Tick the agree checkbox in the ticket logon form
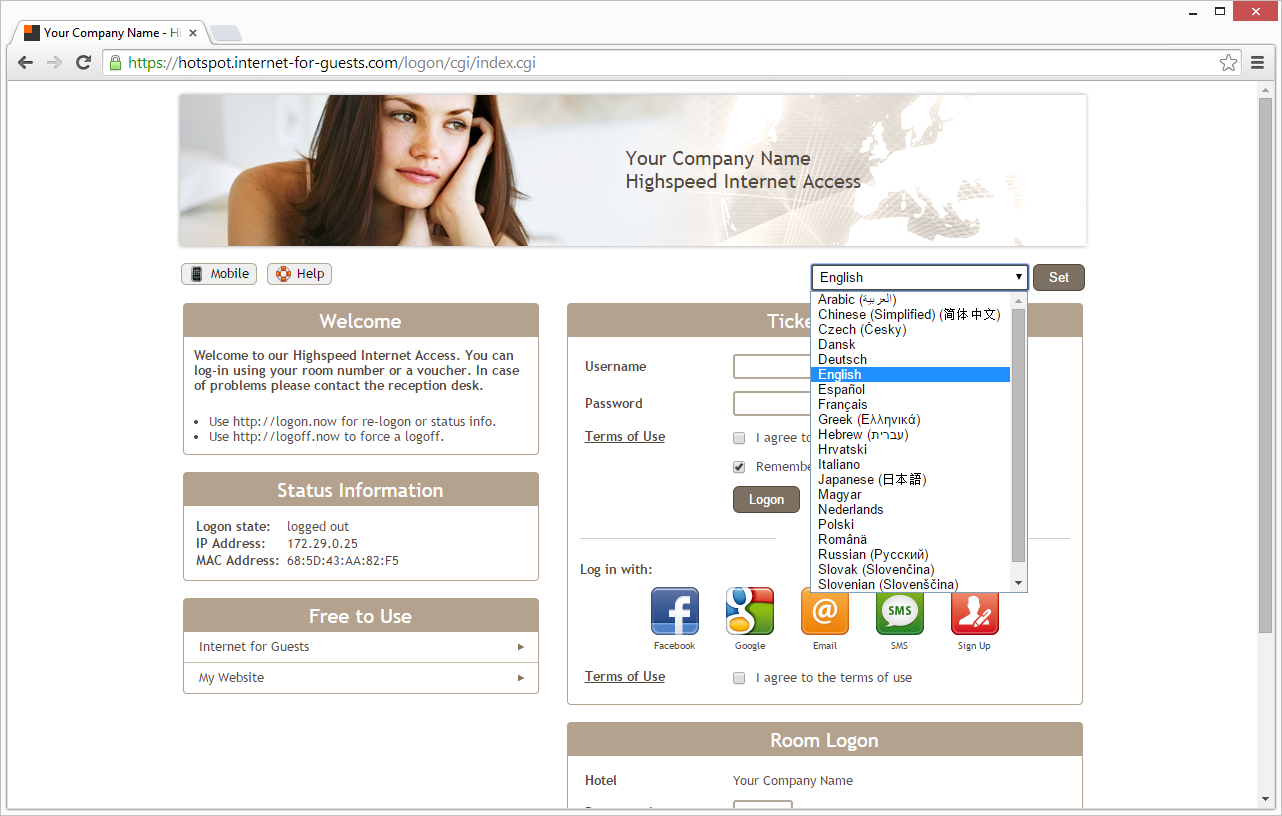This screenshot has height=816, width=1282. [739, 438]
